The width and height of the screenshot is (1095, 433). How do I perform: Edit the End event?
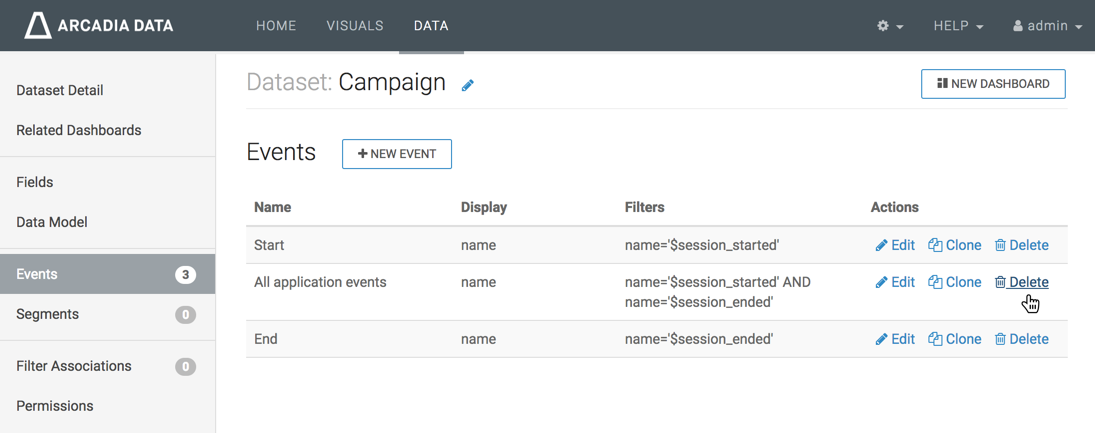click(895, 339)
